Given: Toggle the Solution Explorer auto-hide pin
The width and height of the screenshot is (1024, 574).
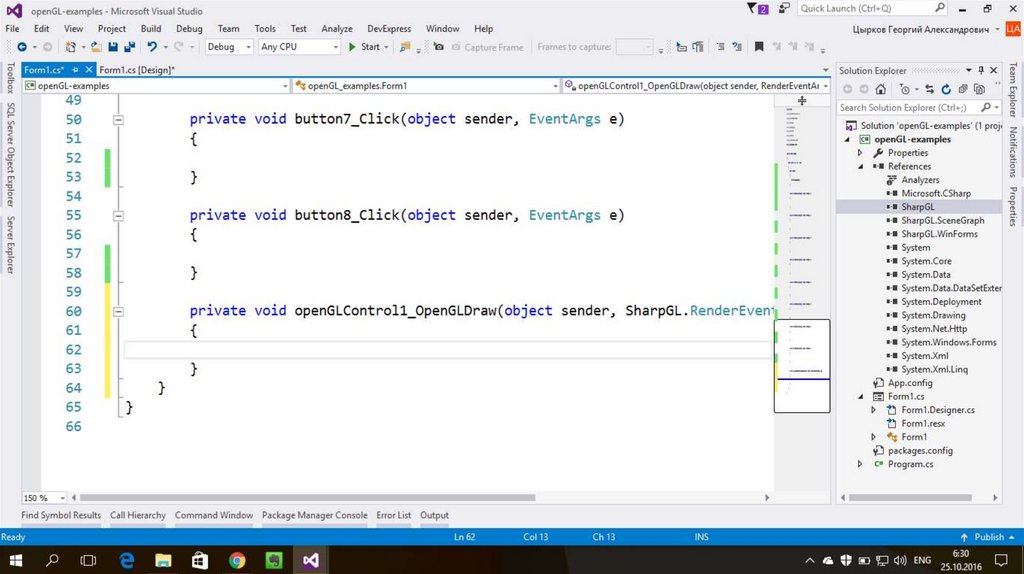Looking at the screenshot, I should (x=981, y=71).
